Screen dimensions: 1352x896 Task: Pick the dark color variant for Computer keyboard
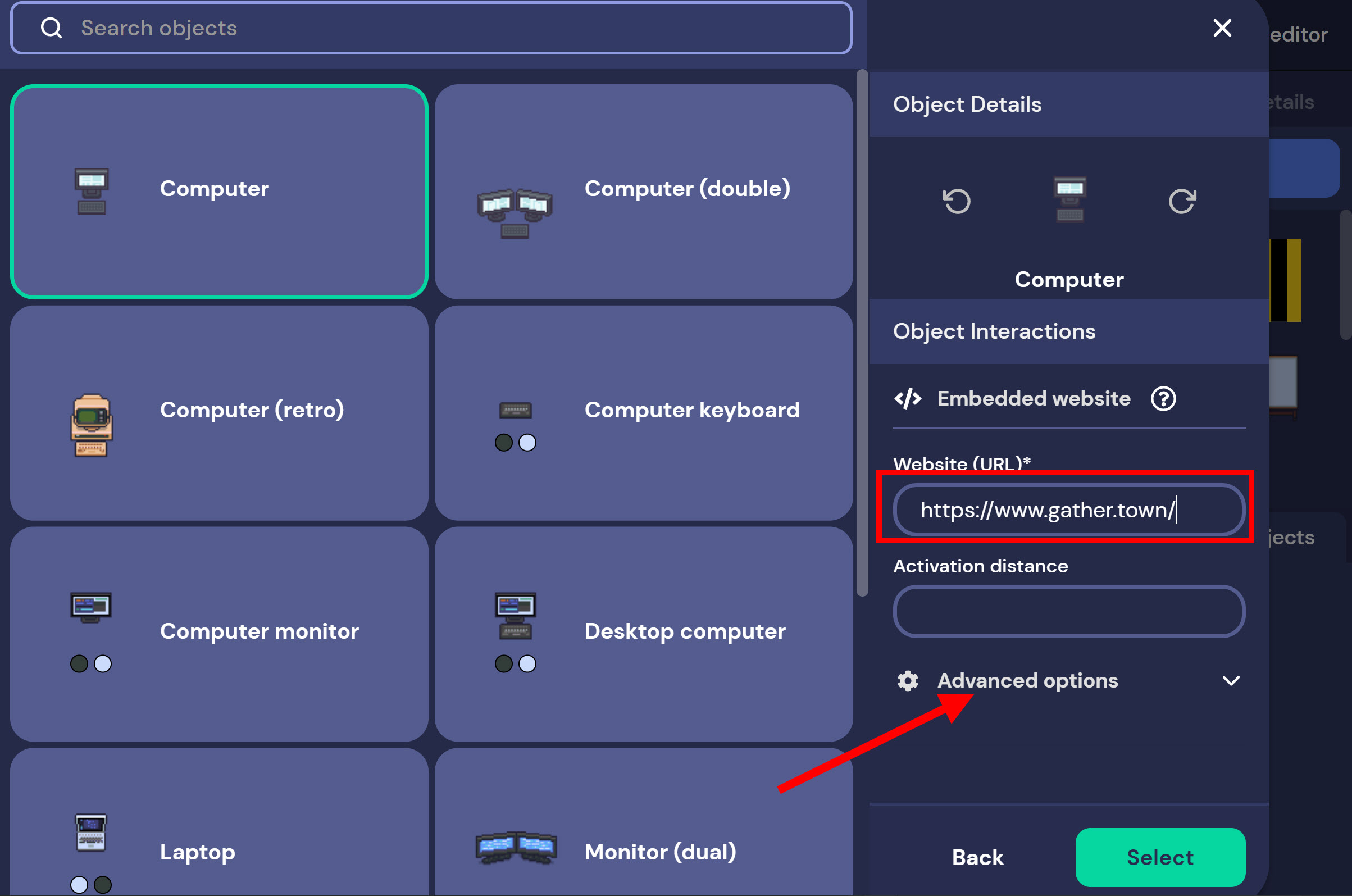coord(503,443)
